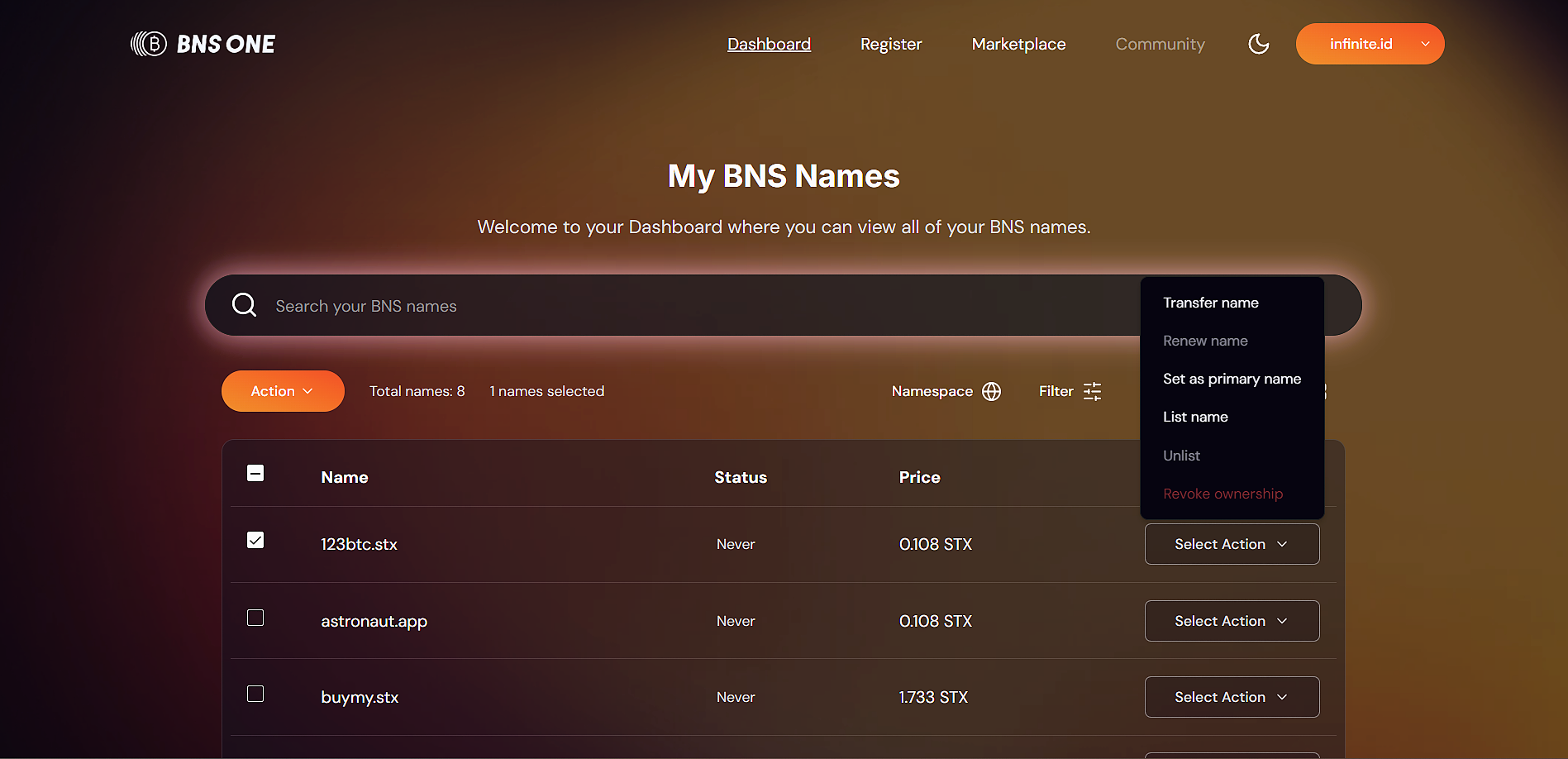Click the search magnifier icon
Image resolution: width=1568 pixels, height=759 pixels.
(244, 305)
